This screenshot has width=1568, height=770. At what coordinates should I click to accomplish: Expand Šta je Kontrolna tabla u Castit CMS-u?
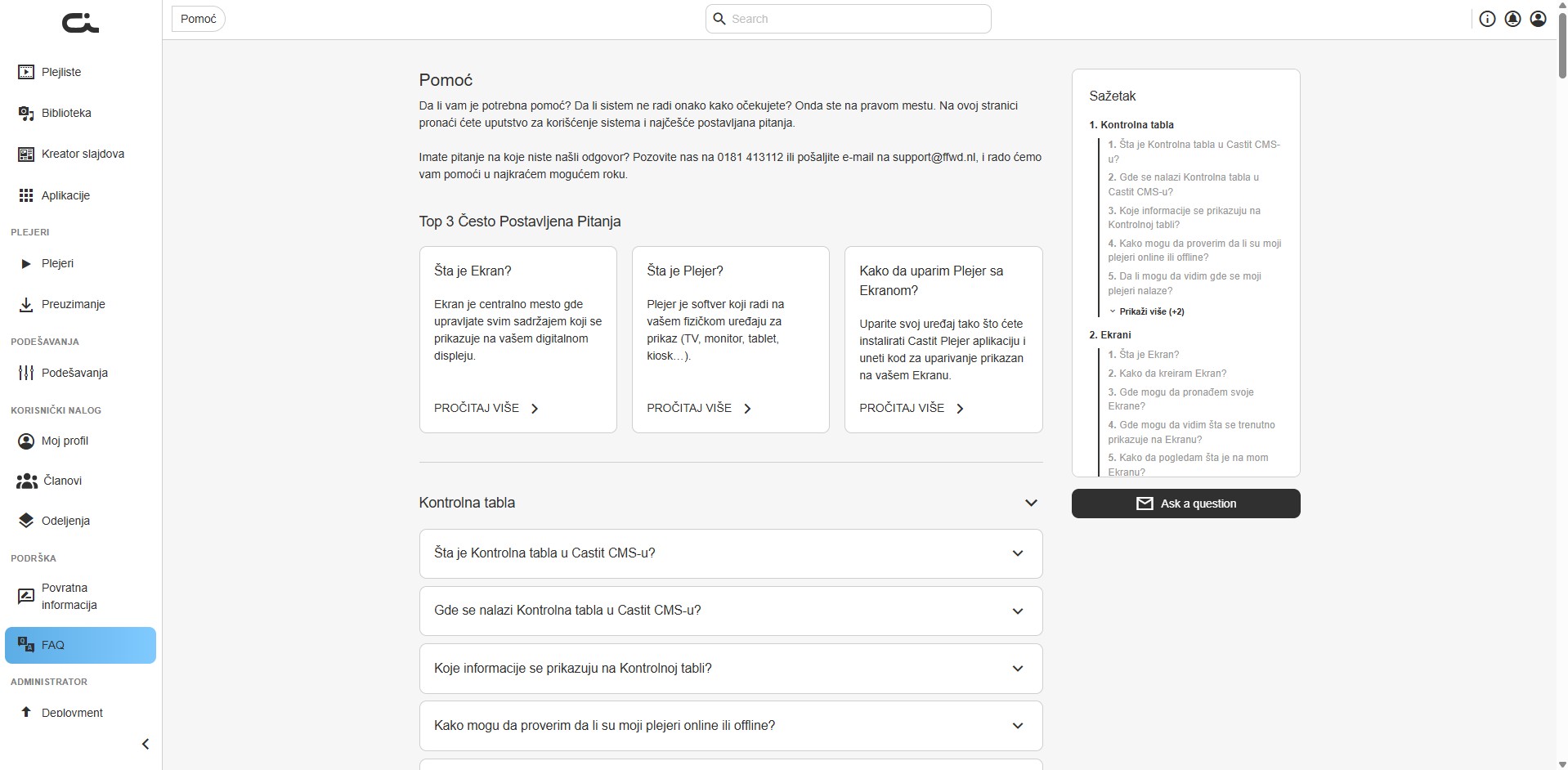(x=1018, y=553)
